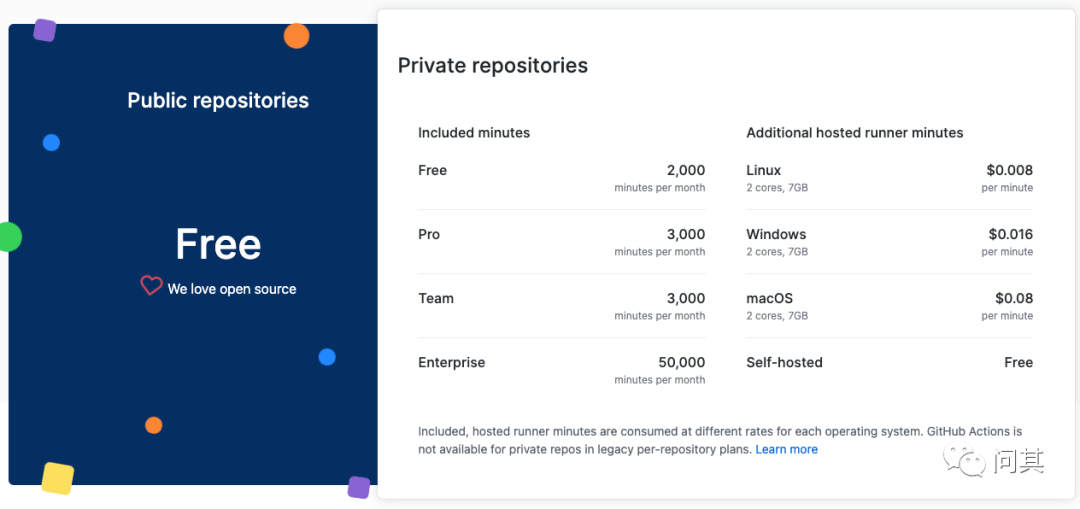Click the Self-hosted runner label
1080x509 pixels.
coord(785,362)
